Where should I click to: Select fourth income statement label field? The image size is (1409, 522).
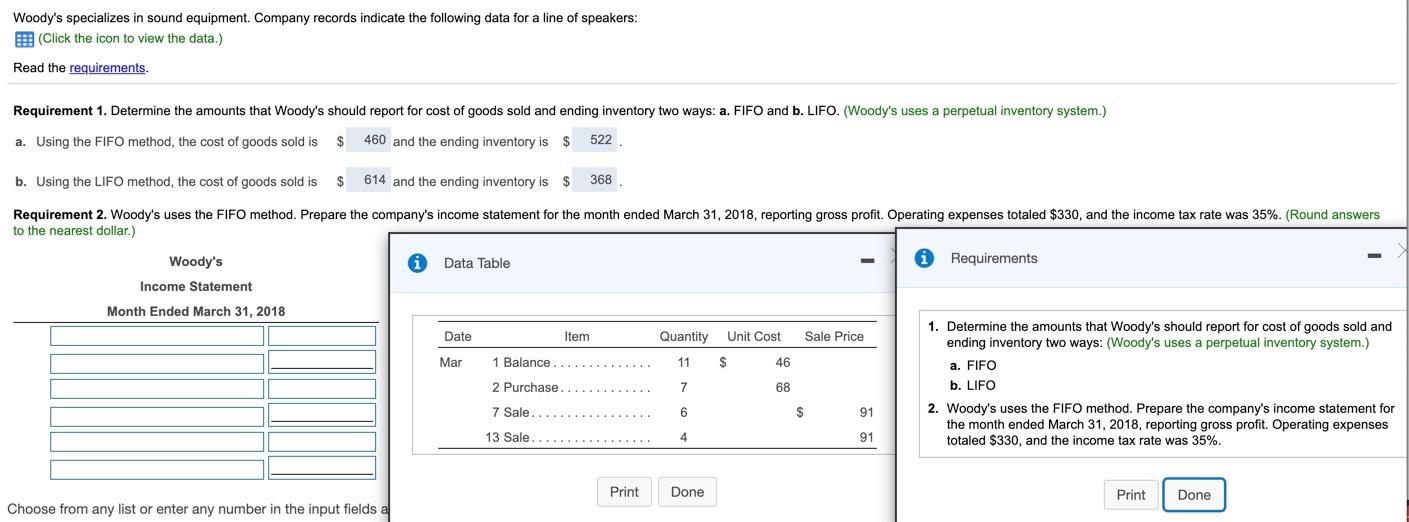(x=157, y=415)
